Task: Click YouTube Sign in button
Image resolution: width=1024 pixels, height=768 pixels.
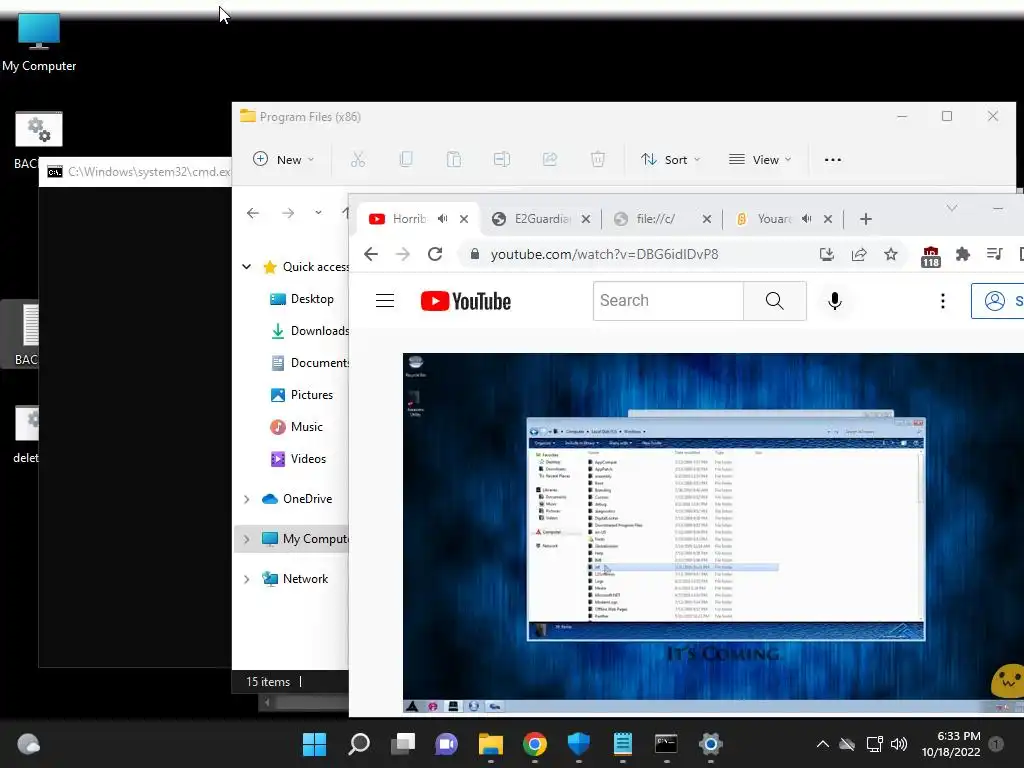Action: [998, 300]
